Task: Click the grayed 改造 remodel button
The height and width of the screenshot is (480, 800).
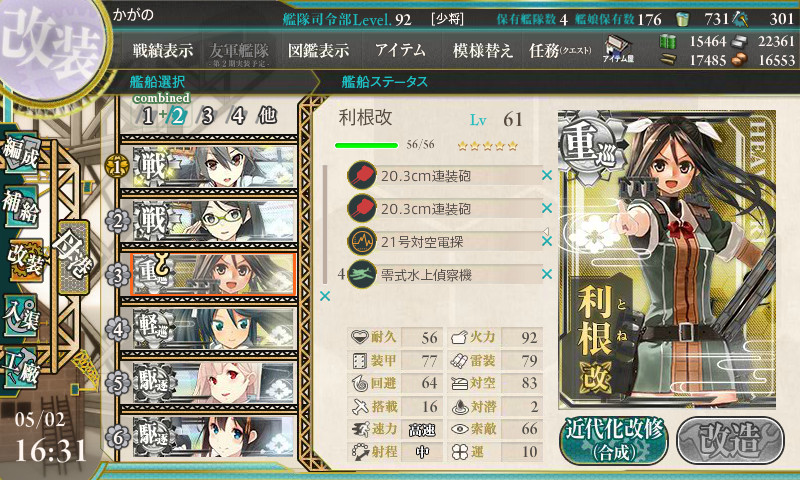Action: [730, 440]
